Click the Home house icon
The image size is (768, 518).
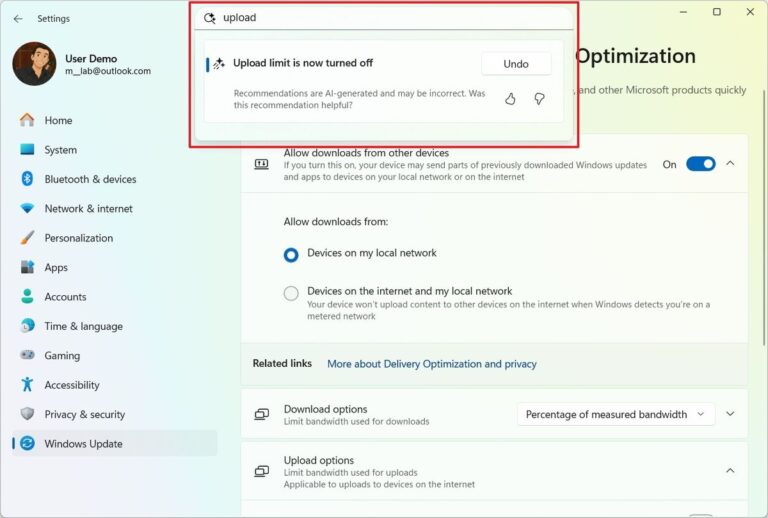27,120
